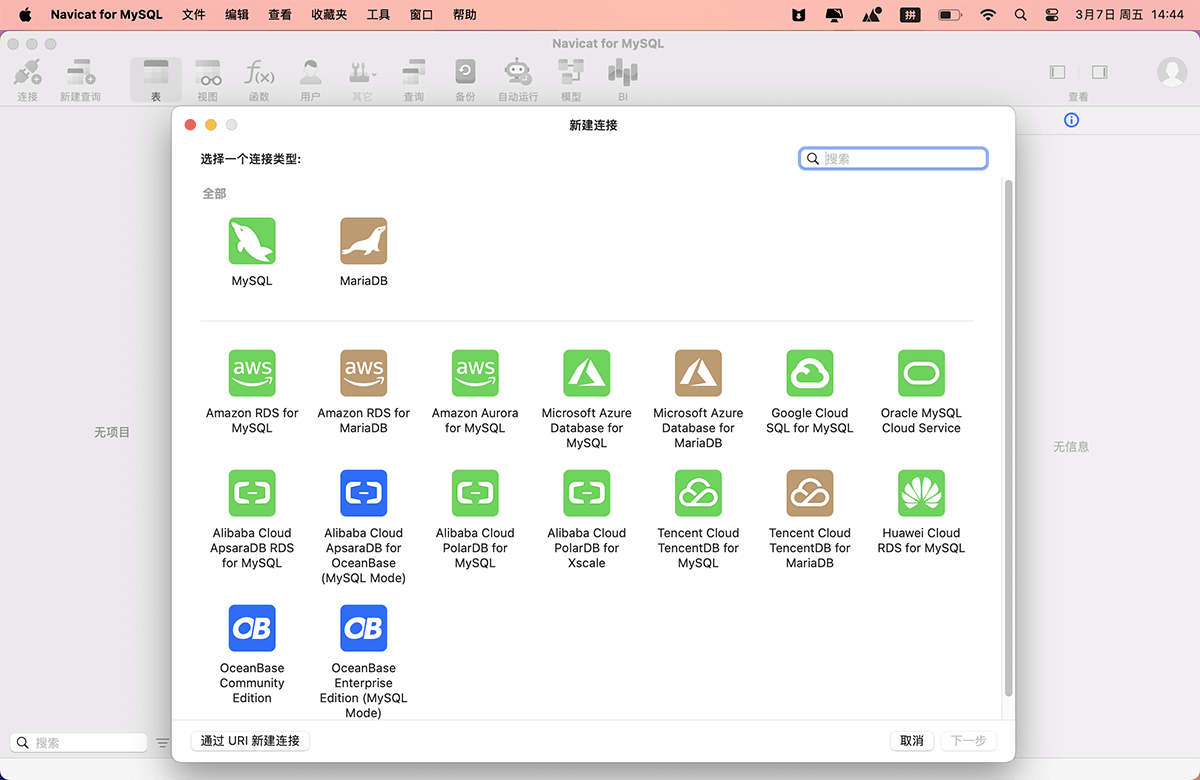Pick Huawei Cloud RDS for MySQL
Image resolution: width=1200 pixels, height=780 pixels.
pos(921,493)
